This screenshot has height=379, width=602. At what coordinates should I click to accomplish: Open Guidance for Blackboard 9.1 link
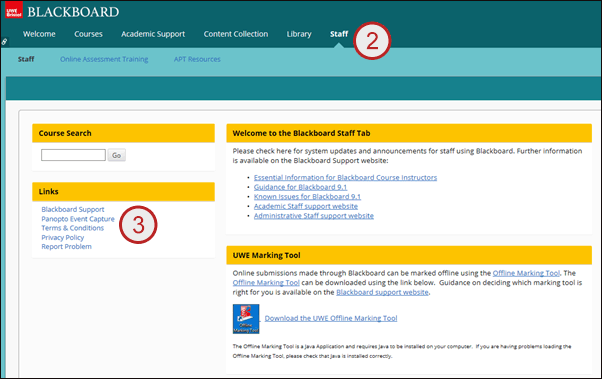click(x=300, y=187)
